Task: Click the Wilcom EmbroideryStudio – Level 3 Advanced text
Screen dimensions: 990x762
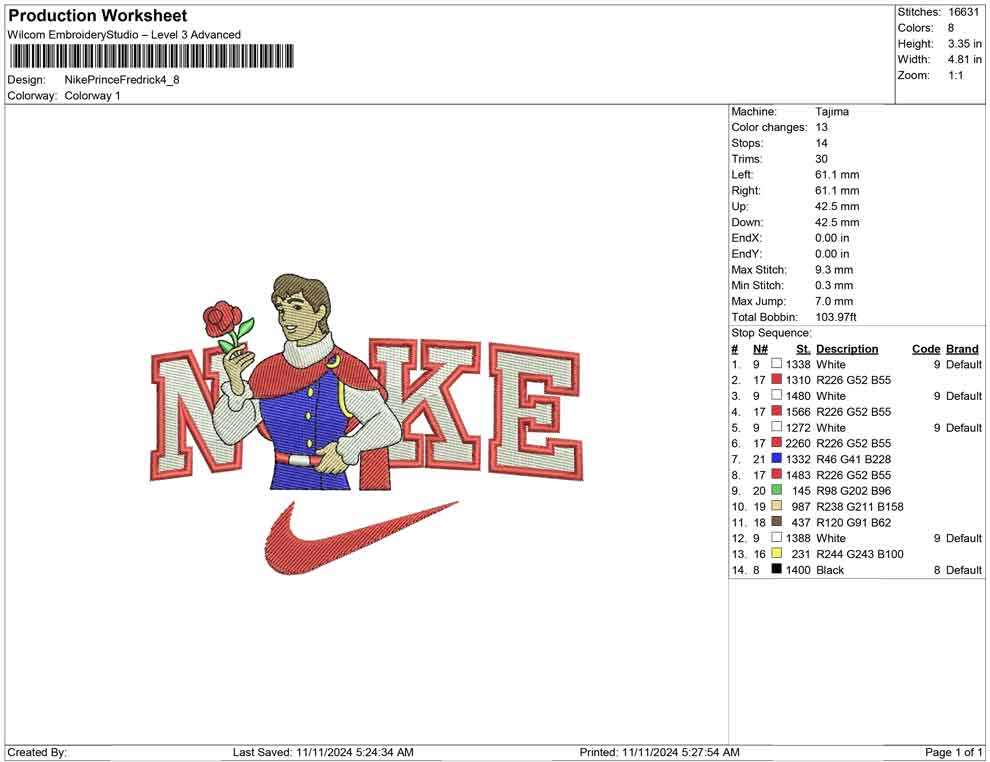Action: pos(124,35)
